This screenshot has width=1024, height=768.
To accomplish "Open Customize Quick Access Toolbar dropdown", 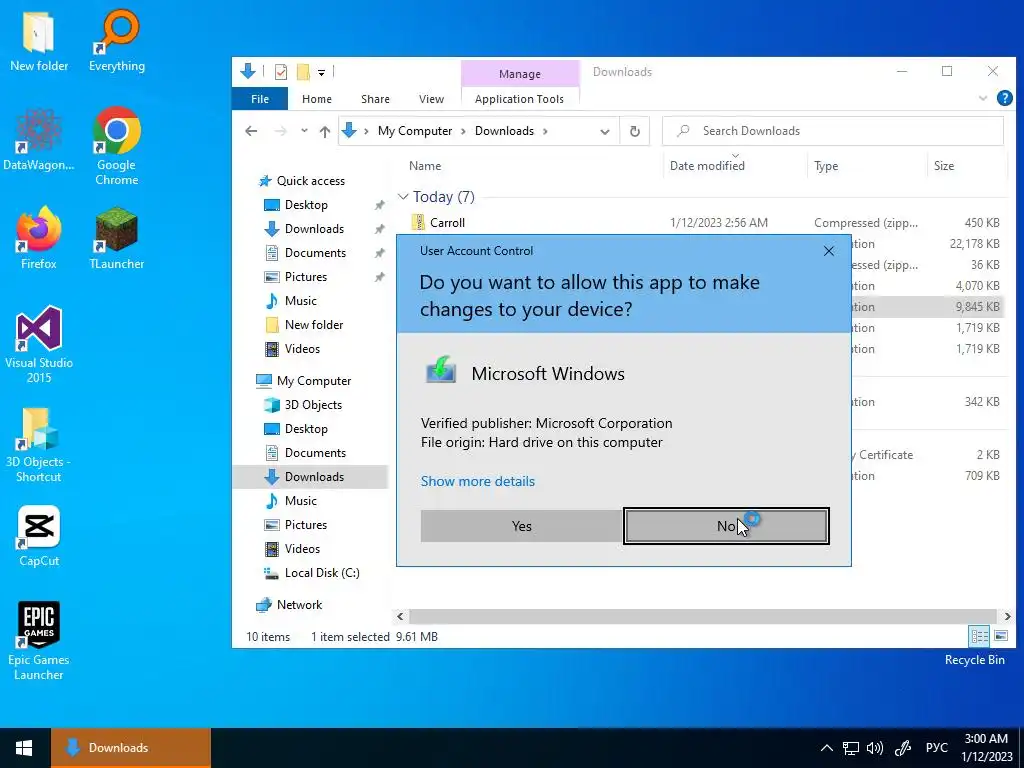I will [321, 72].
